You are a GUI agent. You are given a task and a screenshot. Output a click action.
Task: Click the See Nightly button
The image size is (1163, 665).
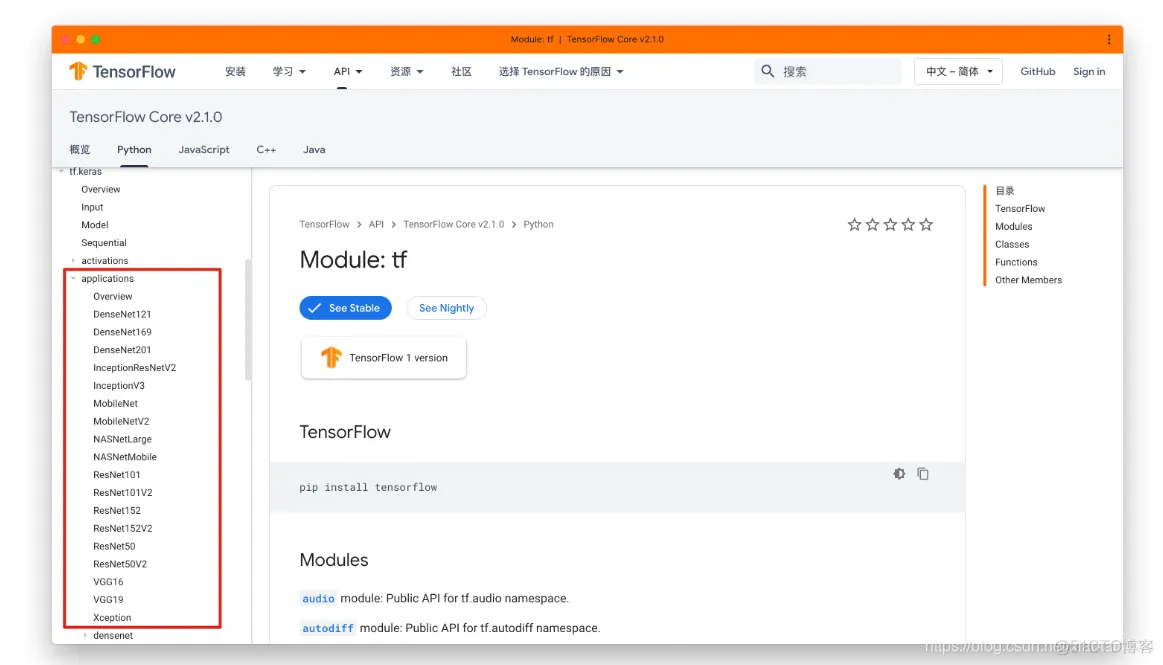pos(447,308)
